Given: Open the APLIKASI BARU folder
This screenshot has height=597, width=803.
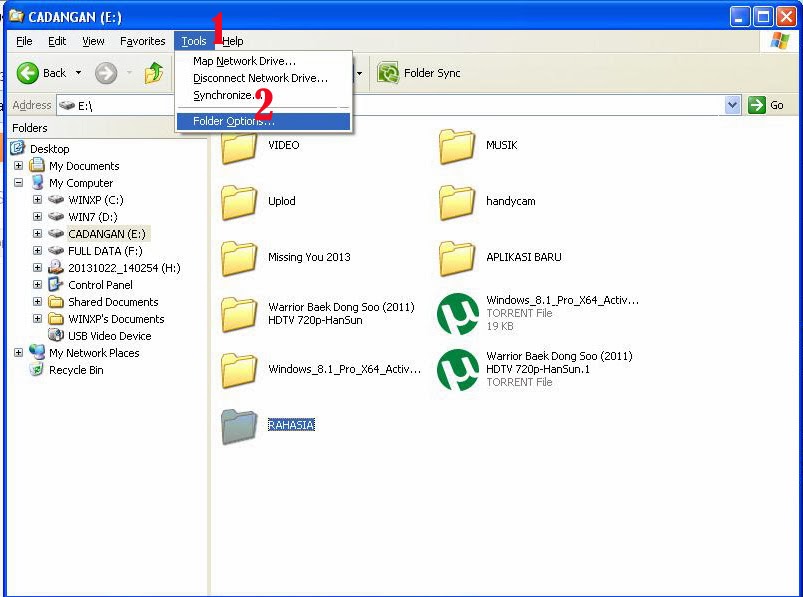Looking at the screenshot, I should [x=459, y=258].
